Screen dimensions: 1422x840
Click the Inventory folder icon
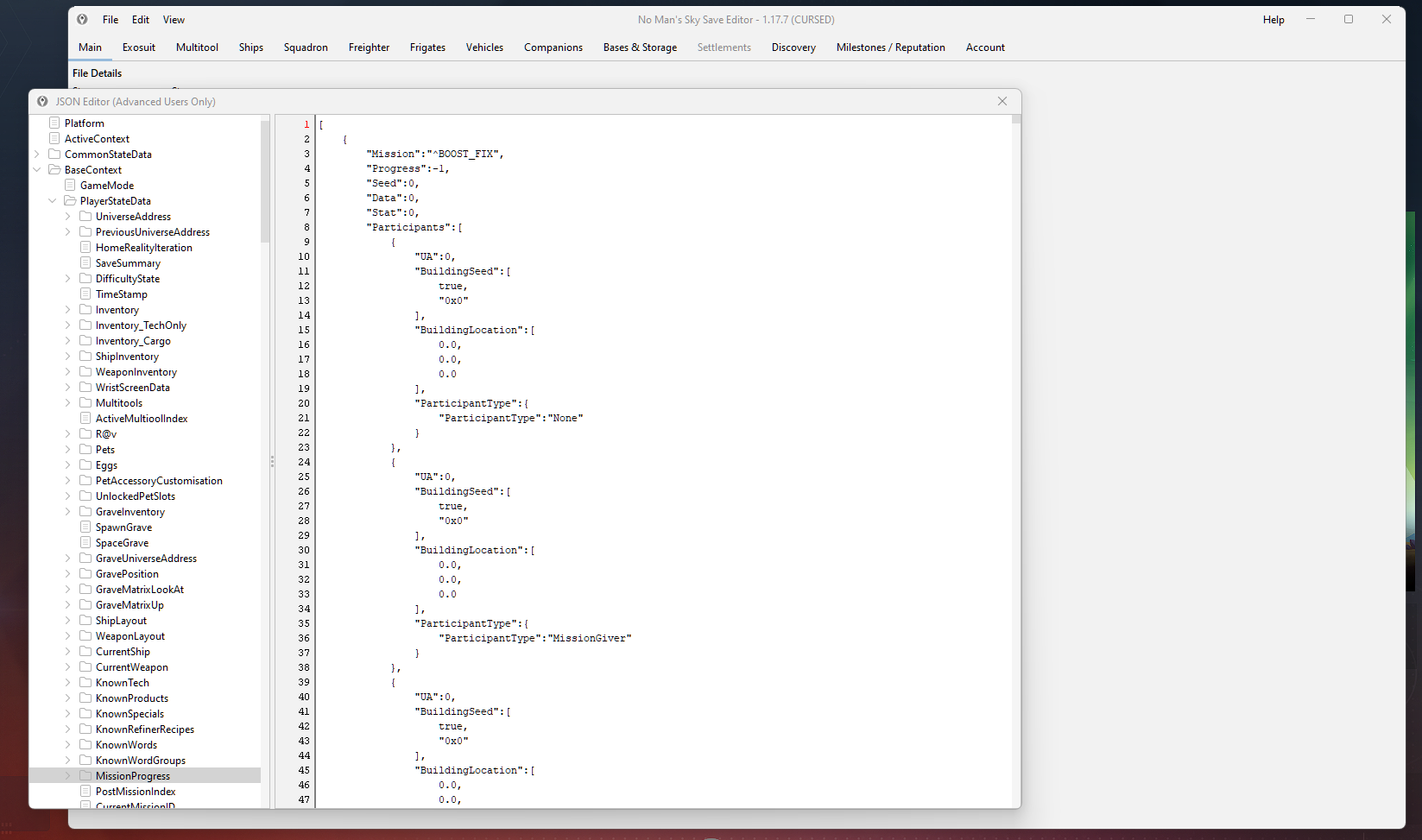[x=85, y=309]
